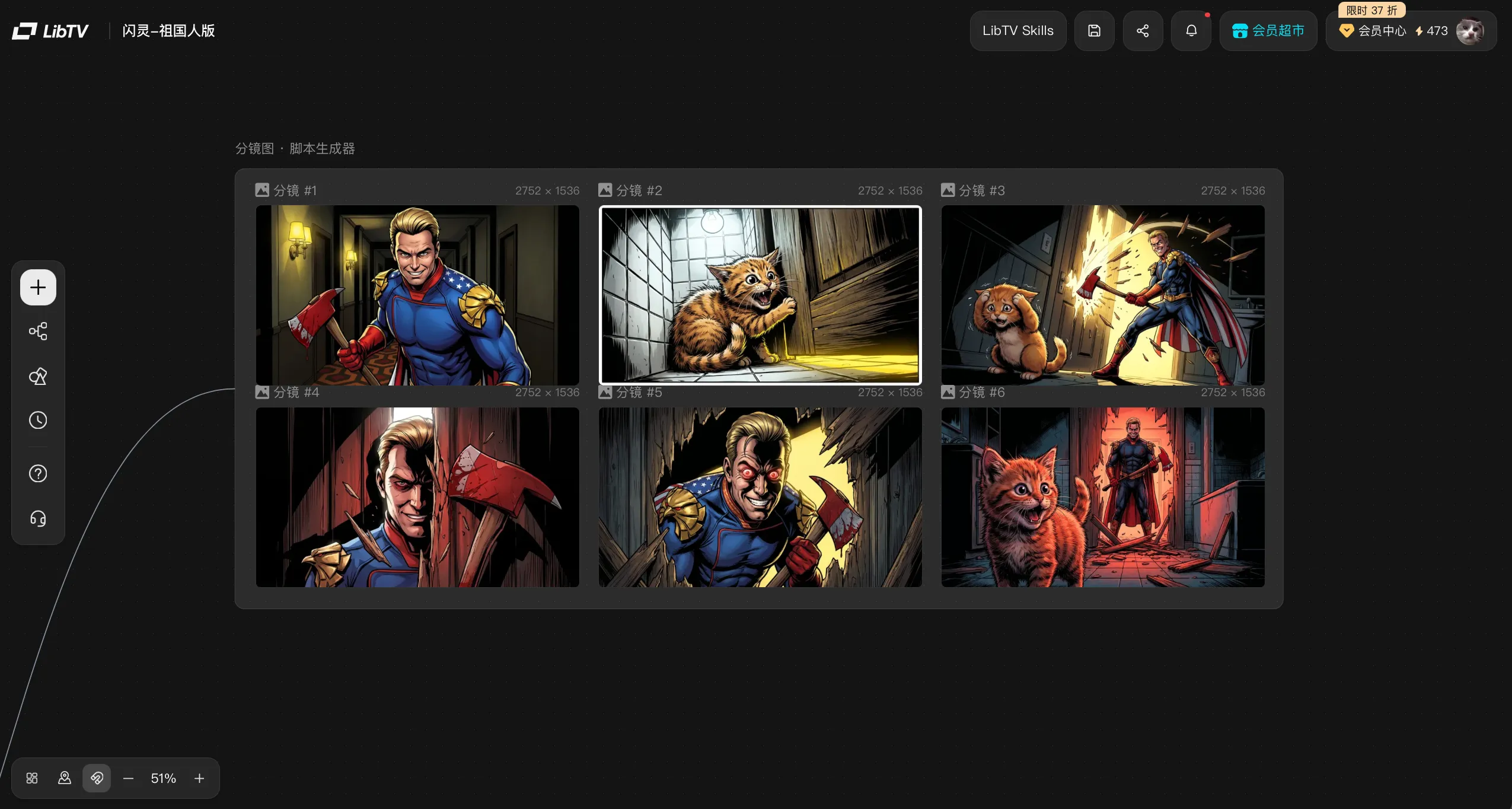Click the grid layout icon in bottom bar
Viewport: 1512px width, 809px height.
[x=32, y=778]
